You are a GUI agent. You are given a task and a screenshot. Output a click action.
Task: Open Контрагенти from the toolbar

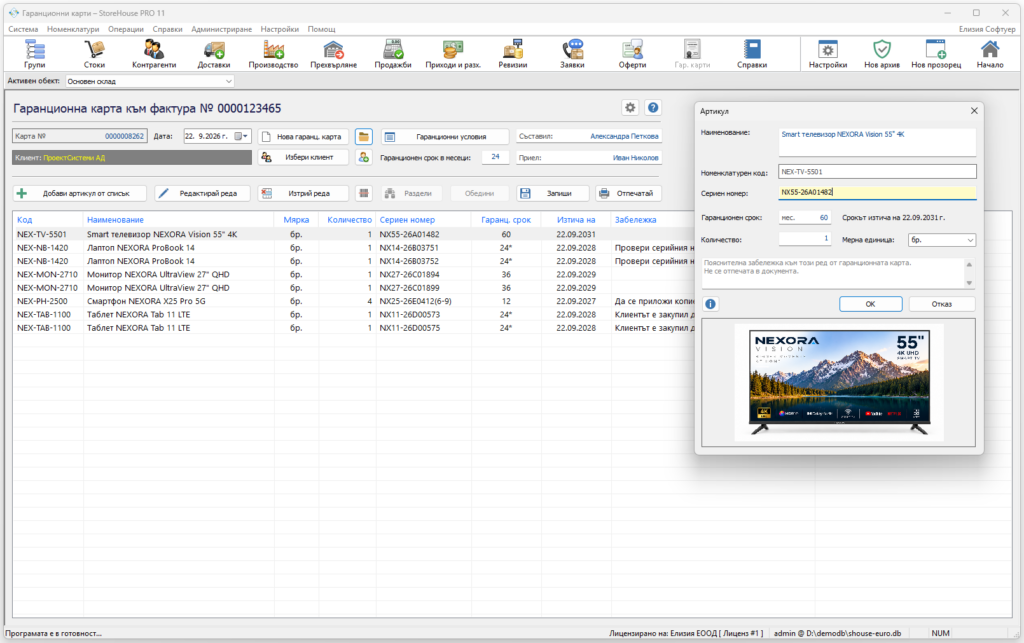click(154, 54)
